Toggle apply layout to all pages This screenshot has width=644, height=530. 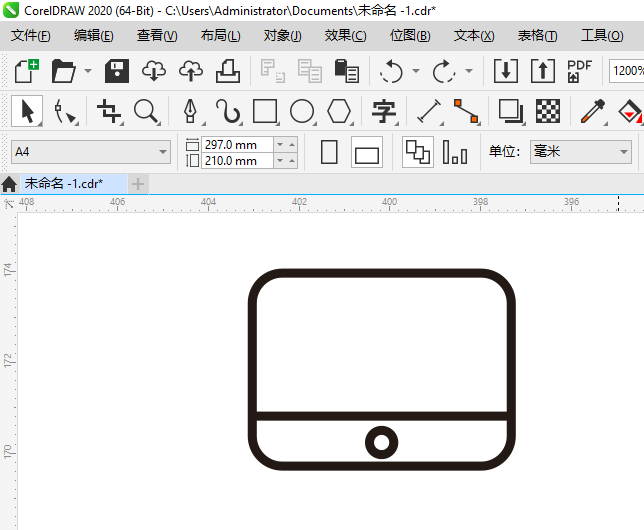tap(418, 152)
